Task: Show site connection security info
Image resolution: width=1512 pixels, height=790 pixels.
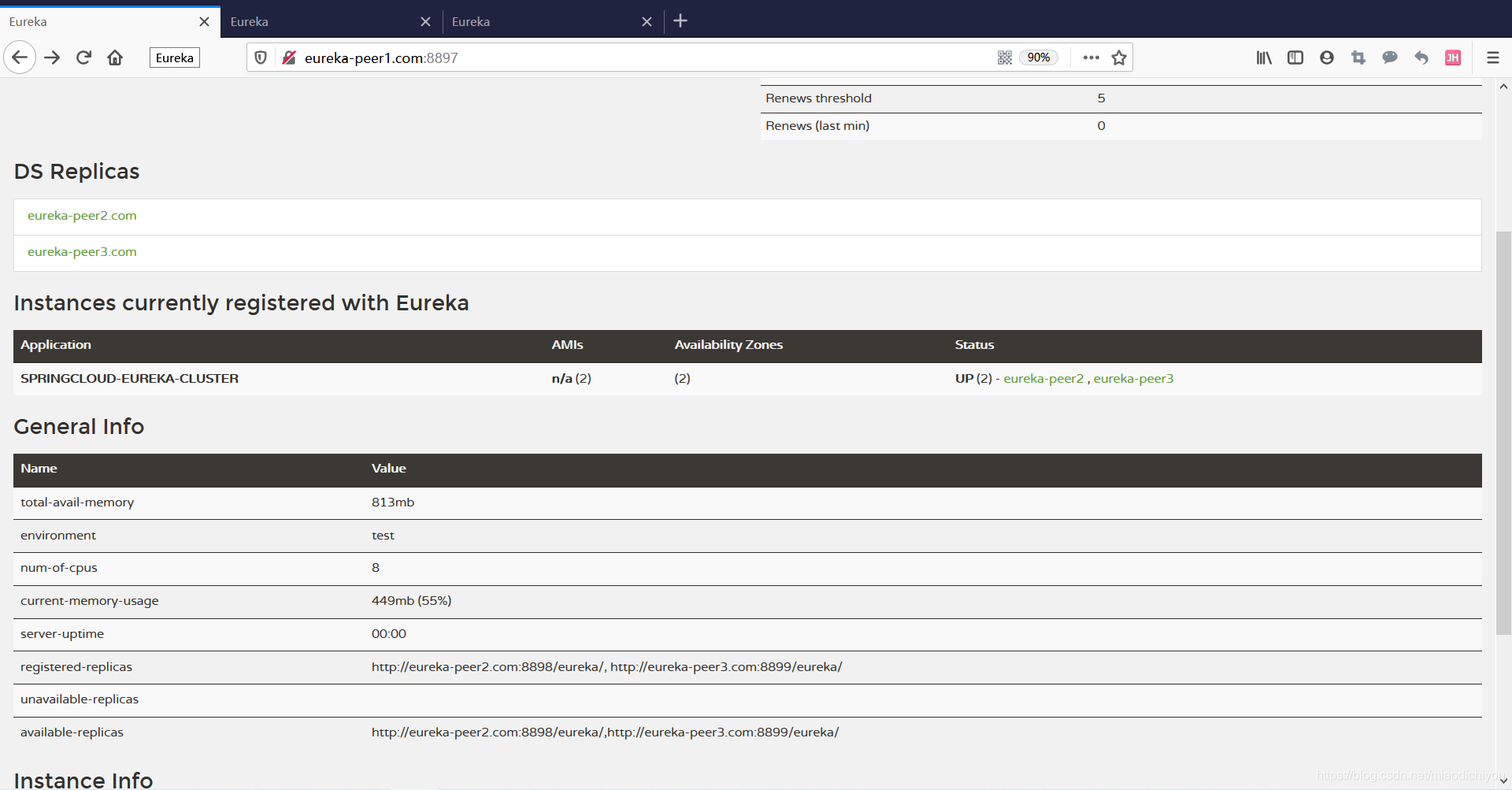Action: pos(289,57)
